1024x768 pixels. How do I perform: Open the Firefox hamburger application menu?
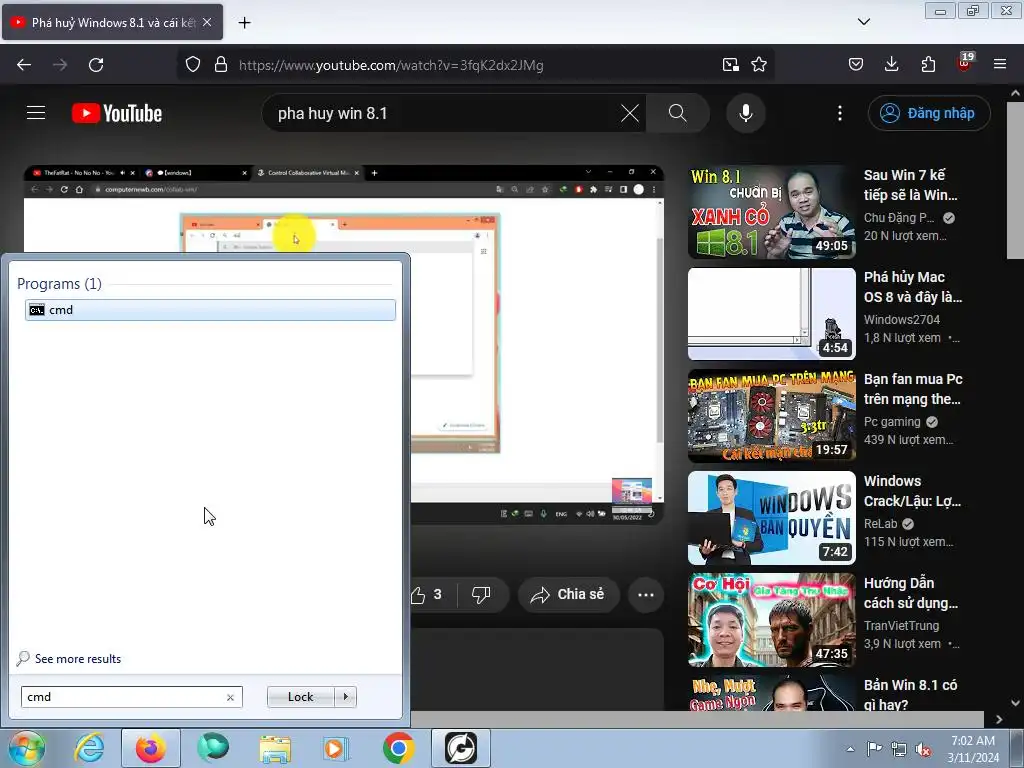(1000, 65)
